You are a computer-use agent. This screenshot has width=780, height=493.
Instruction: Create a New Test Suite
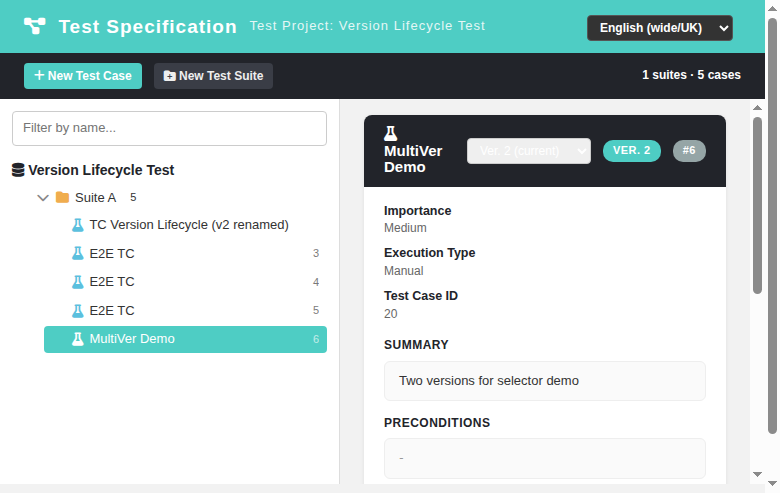213,76
